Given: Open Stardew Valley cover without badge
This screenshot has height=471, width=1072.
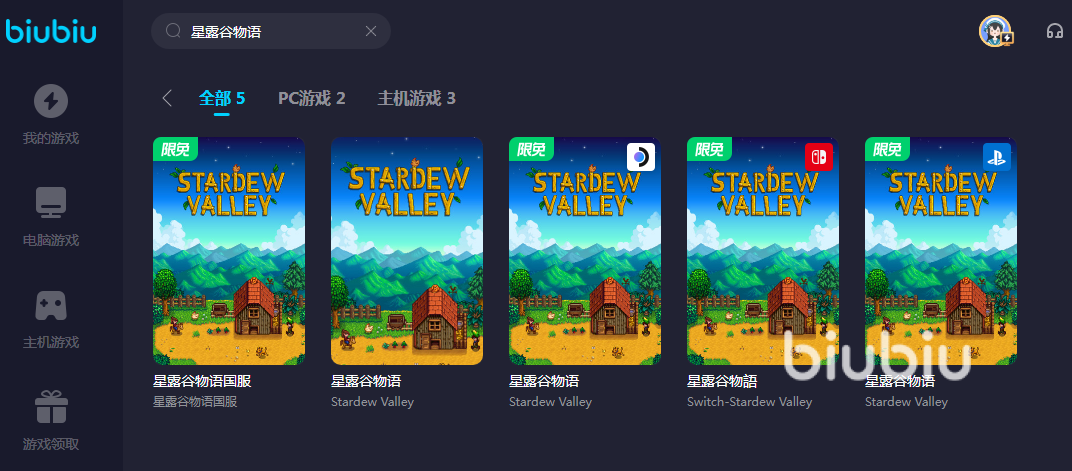Looking at the screenshot, I should [407, 251].
